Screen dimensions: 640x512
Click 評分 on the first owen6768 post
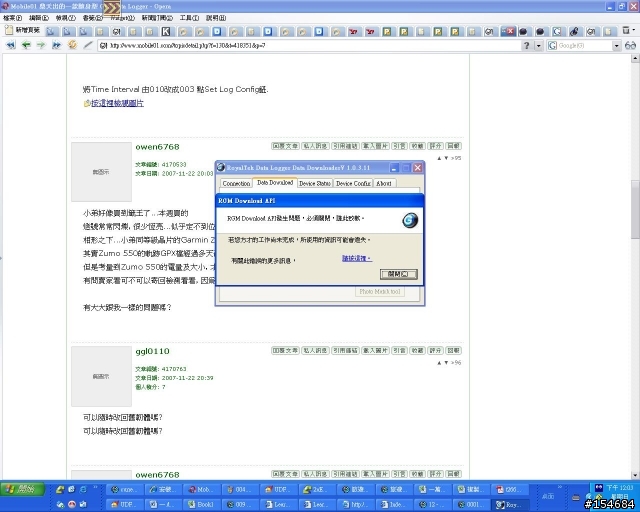pos(436,146)
